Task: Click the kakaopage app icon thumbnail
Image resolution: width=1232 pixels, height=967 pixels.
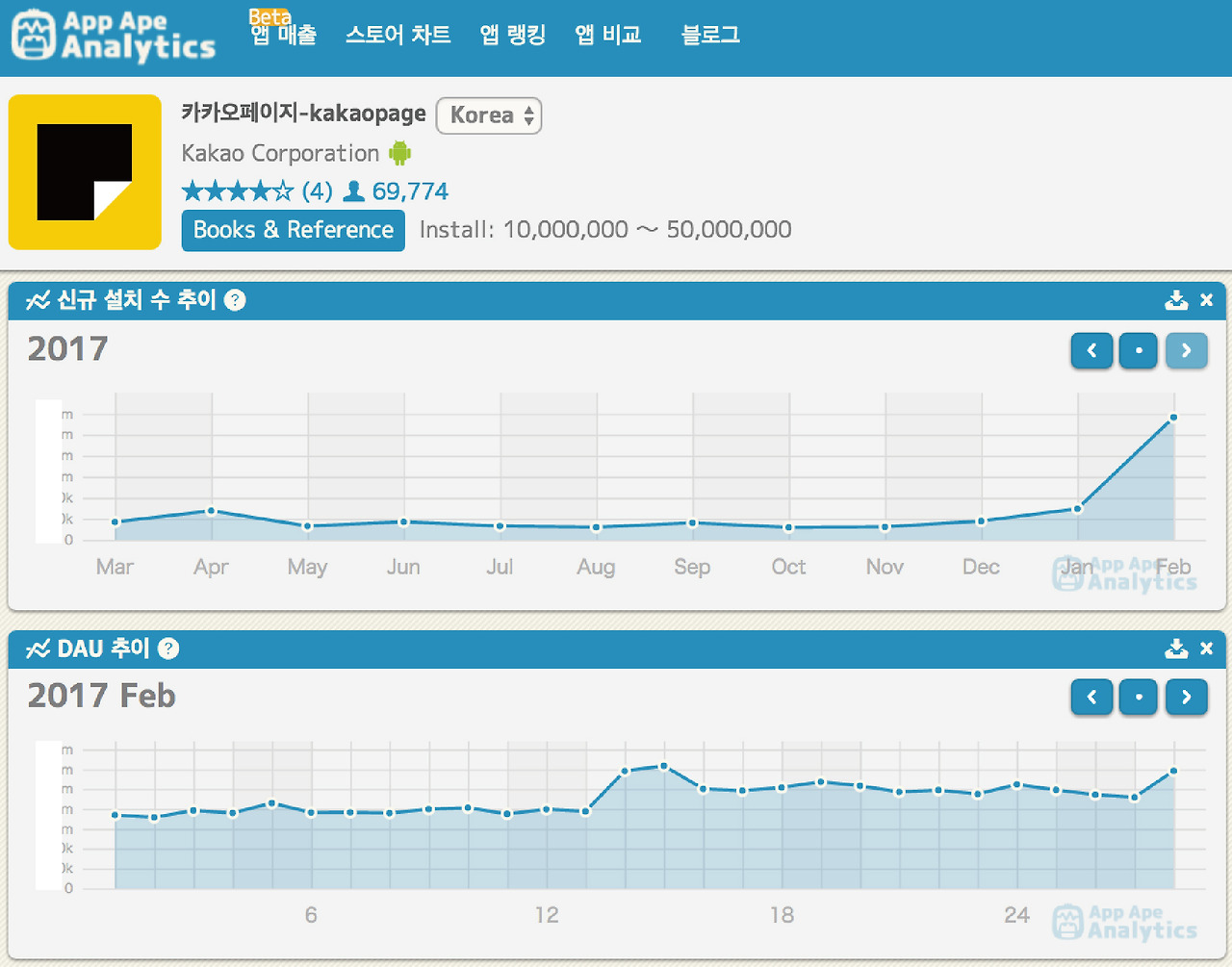Action: coord(85,172)
